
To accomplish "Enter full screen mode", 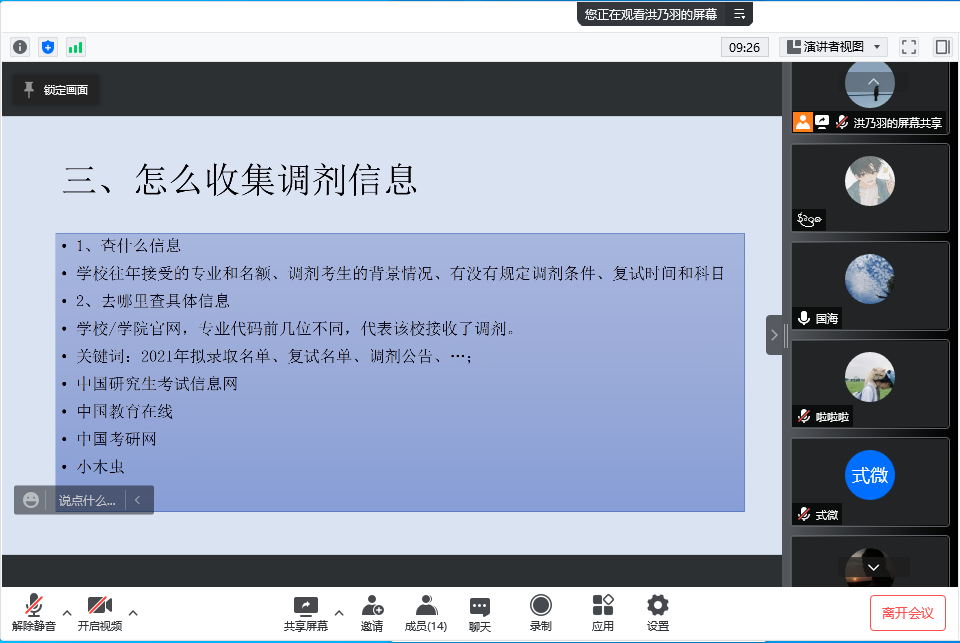I will (x=909, y=47).
